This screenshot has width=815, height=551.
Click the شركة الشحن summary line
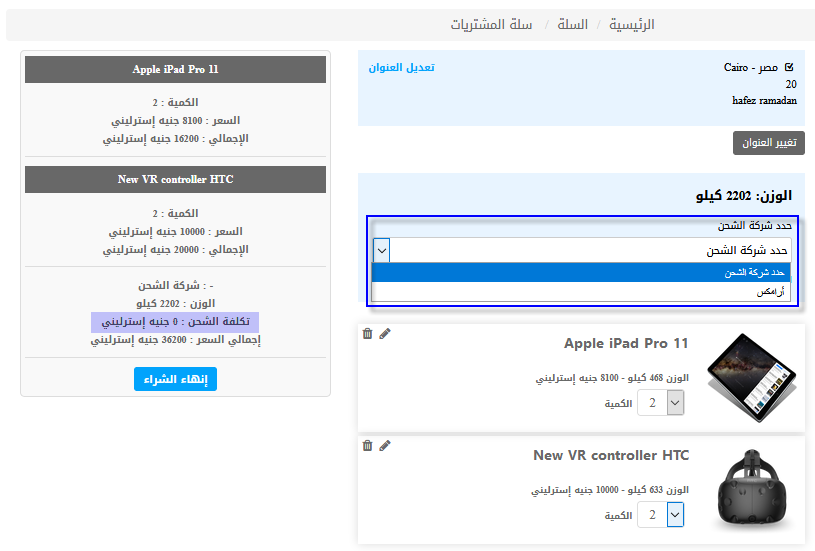coord(175,286)
